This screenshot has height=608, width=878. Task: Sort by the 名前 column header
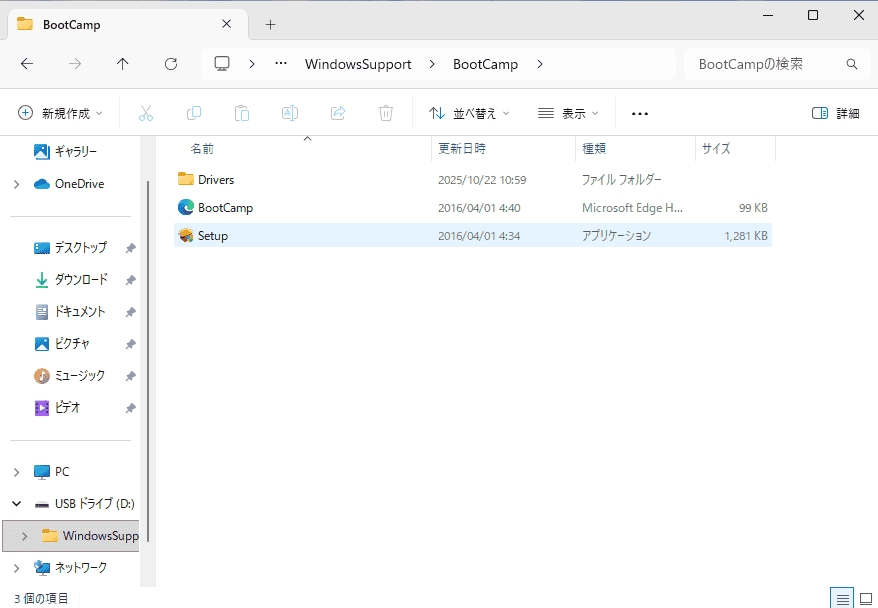coord(202,148)
